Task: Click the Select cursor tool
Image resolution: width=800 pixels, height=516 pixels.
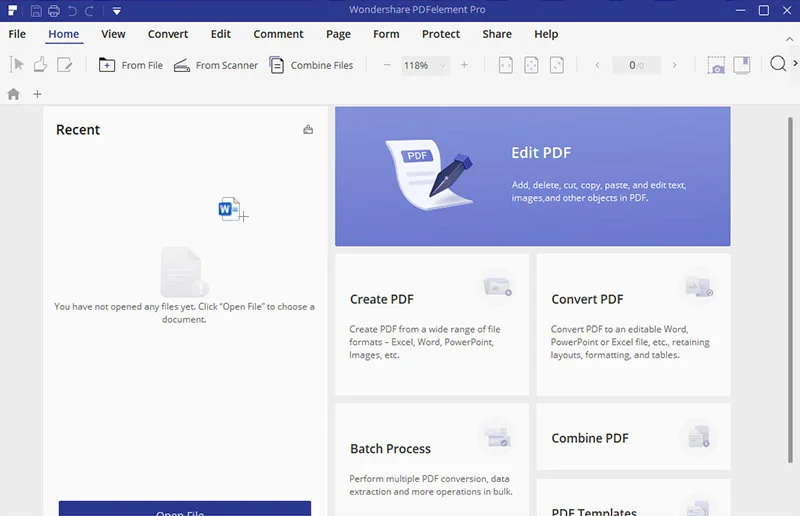Action: tap(16, 65)
